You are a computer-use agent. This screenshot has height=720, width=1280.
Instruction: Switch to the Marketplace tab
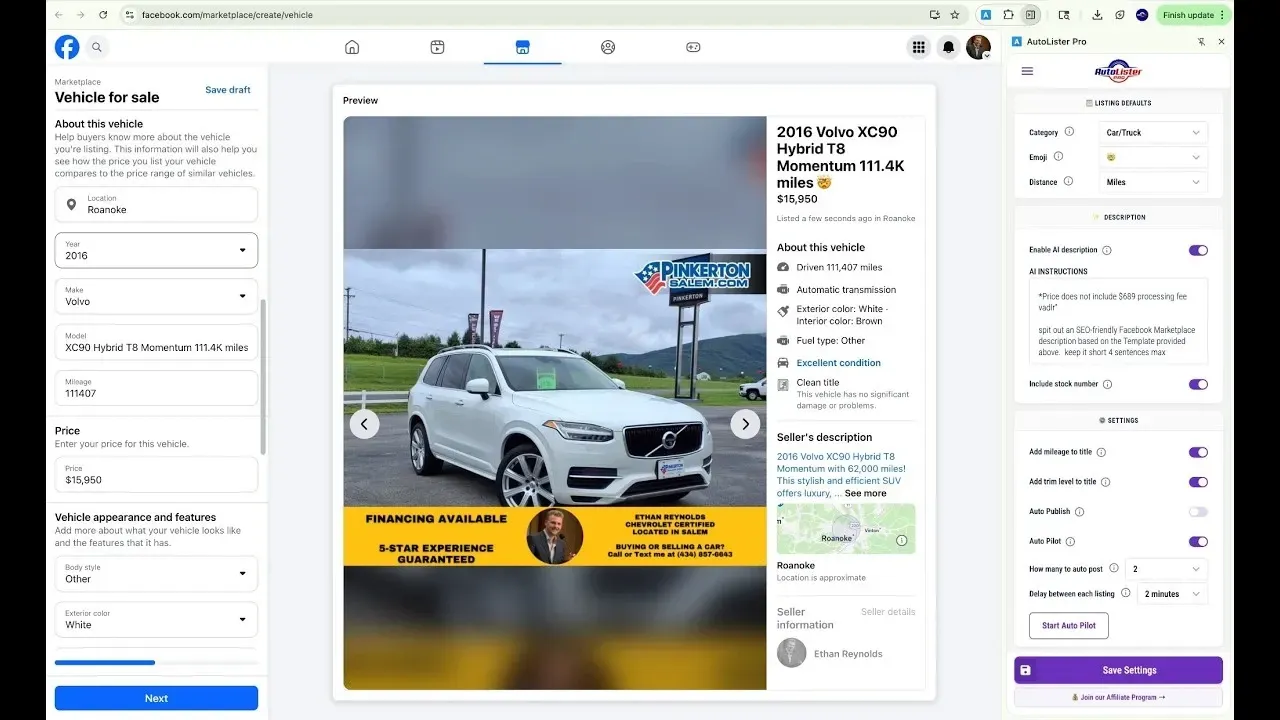point(522,46)
